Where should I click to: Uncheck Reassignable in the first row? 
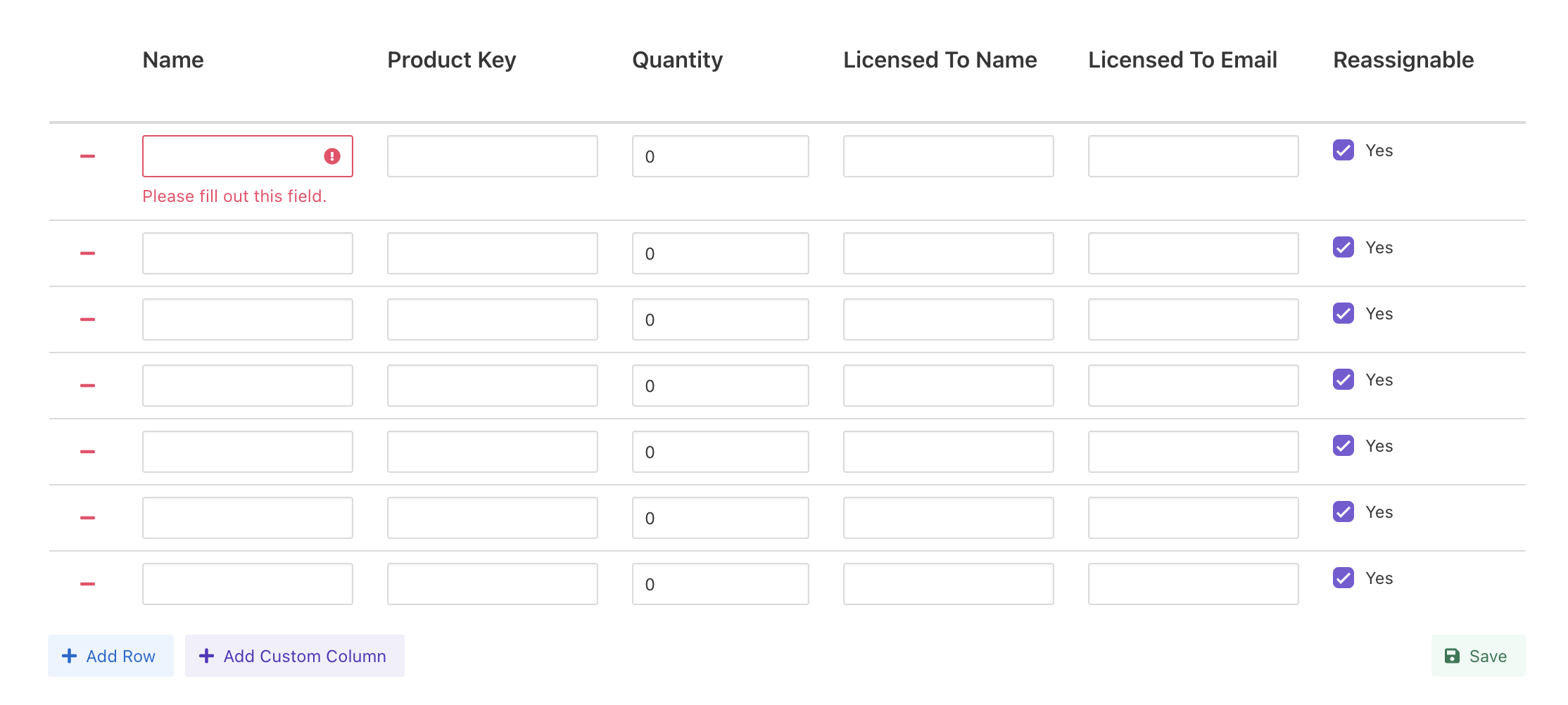point(1343,151)
